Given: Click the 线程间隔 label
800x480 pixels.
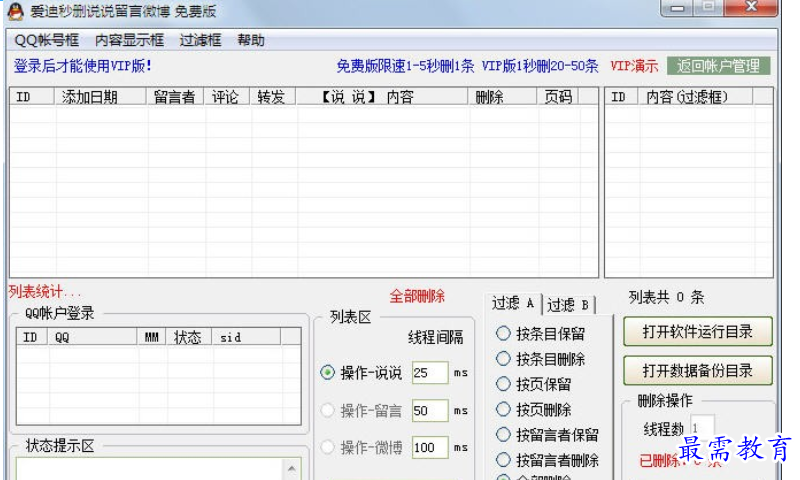Looking at the screenshot, I should tap(435, 337).
